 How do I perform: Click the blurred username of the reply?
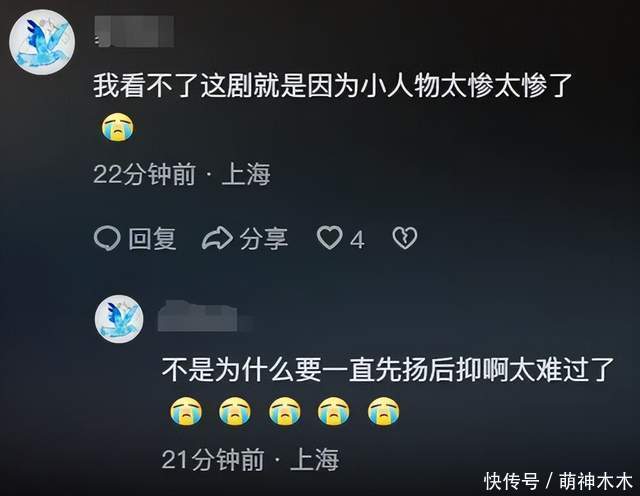coord(198,316)
